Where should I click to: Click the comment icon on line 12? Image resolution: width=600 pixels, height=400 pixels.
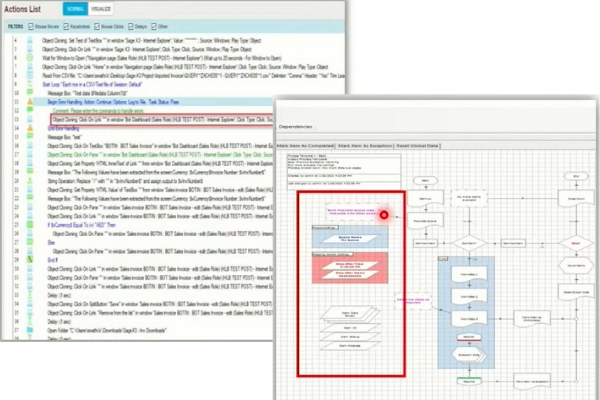(30, 111)
